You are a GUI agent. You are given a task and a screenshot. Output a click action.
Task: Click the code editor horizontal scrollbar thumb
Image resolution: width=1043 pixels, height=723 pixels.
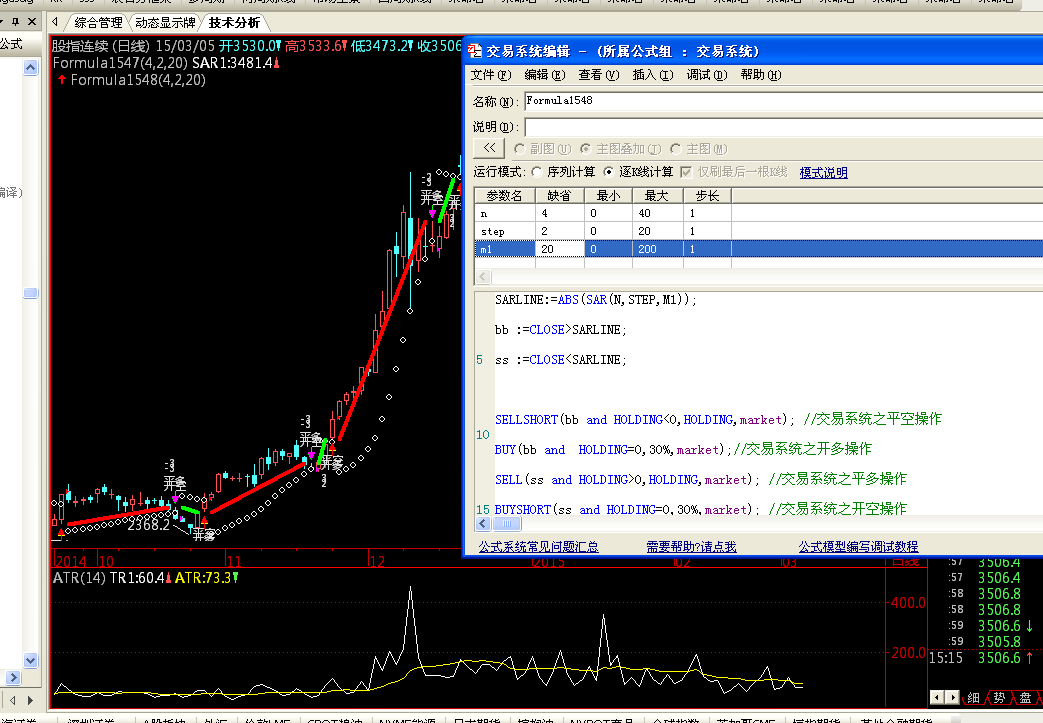tap(507, 523)
